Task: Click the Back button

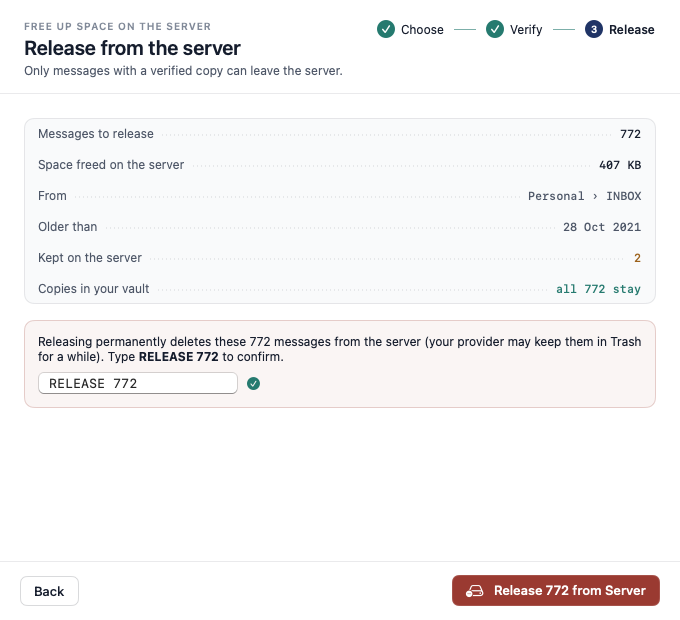Action: click(49, 591)
